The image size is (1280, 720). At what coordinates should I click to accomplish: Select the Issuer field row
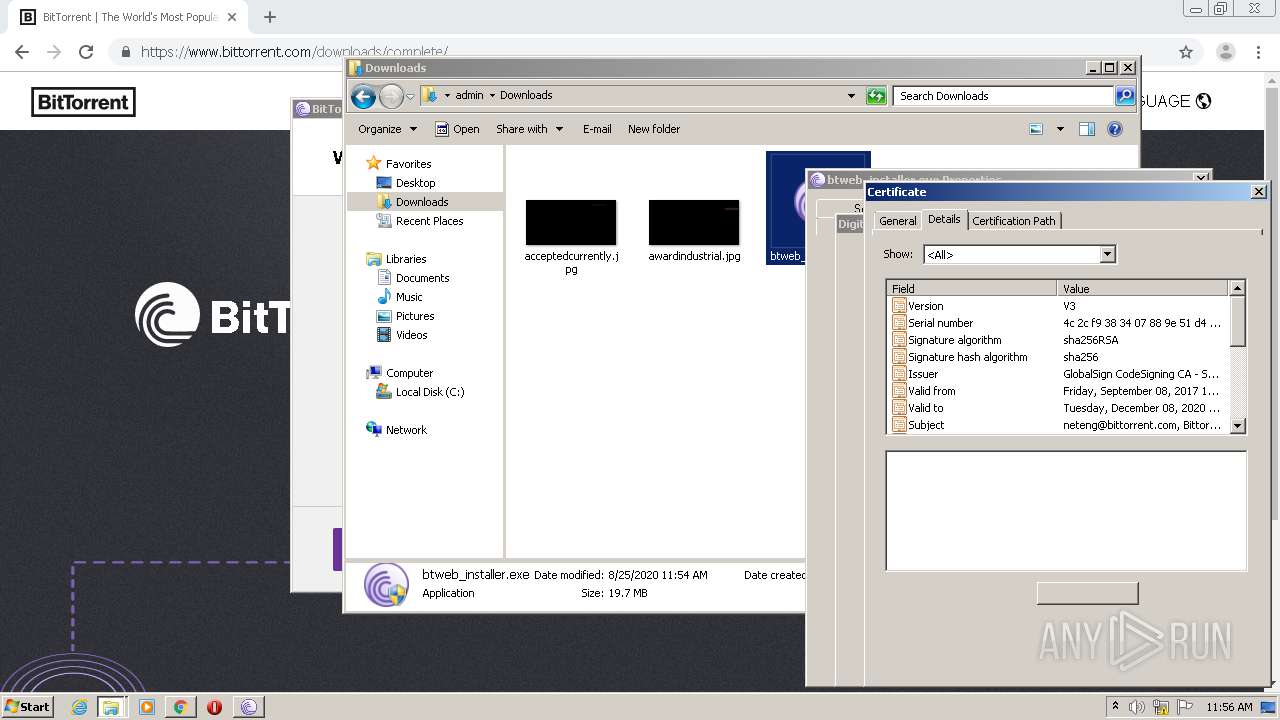coord(1059,374)
